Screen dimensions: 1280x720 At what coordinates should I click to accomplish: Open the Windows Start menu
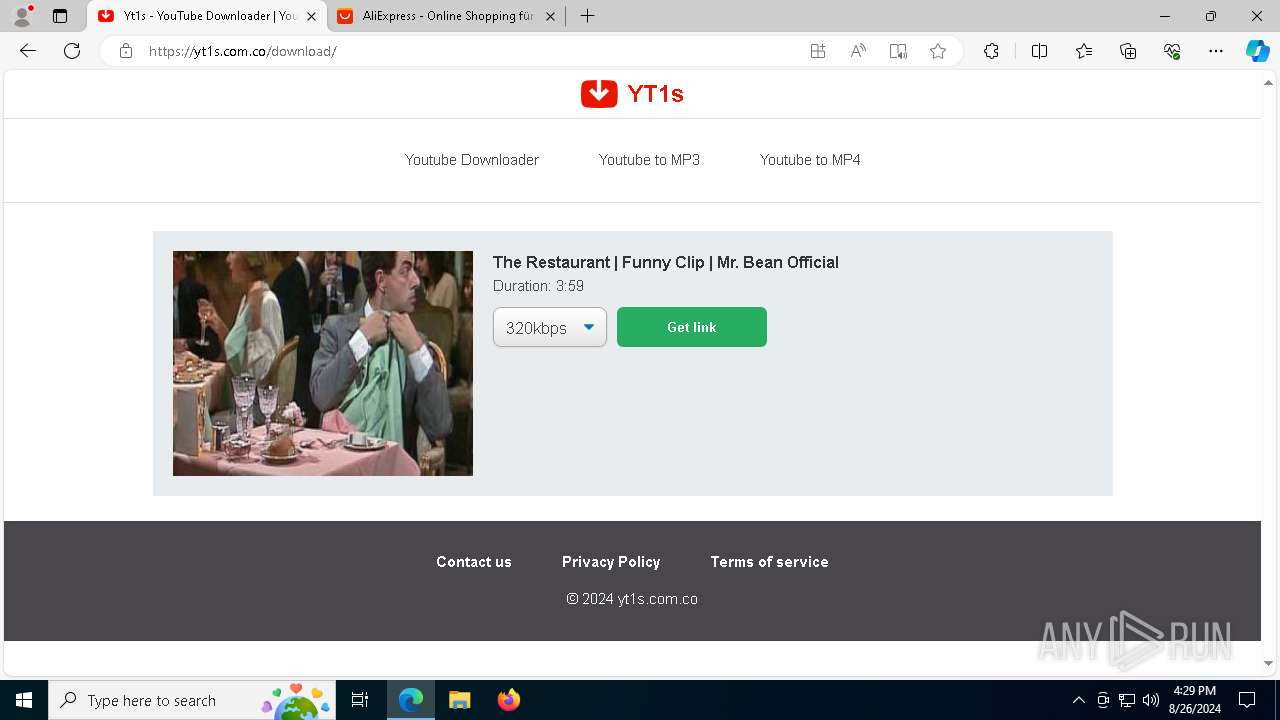pos(24,700)
